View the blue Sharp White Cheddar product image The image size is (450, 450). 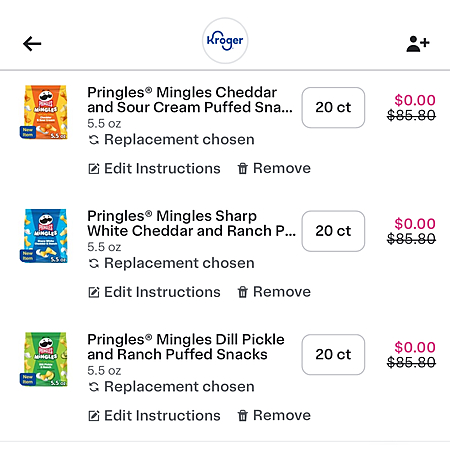coord(44,236)
